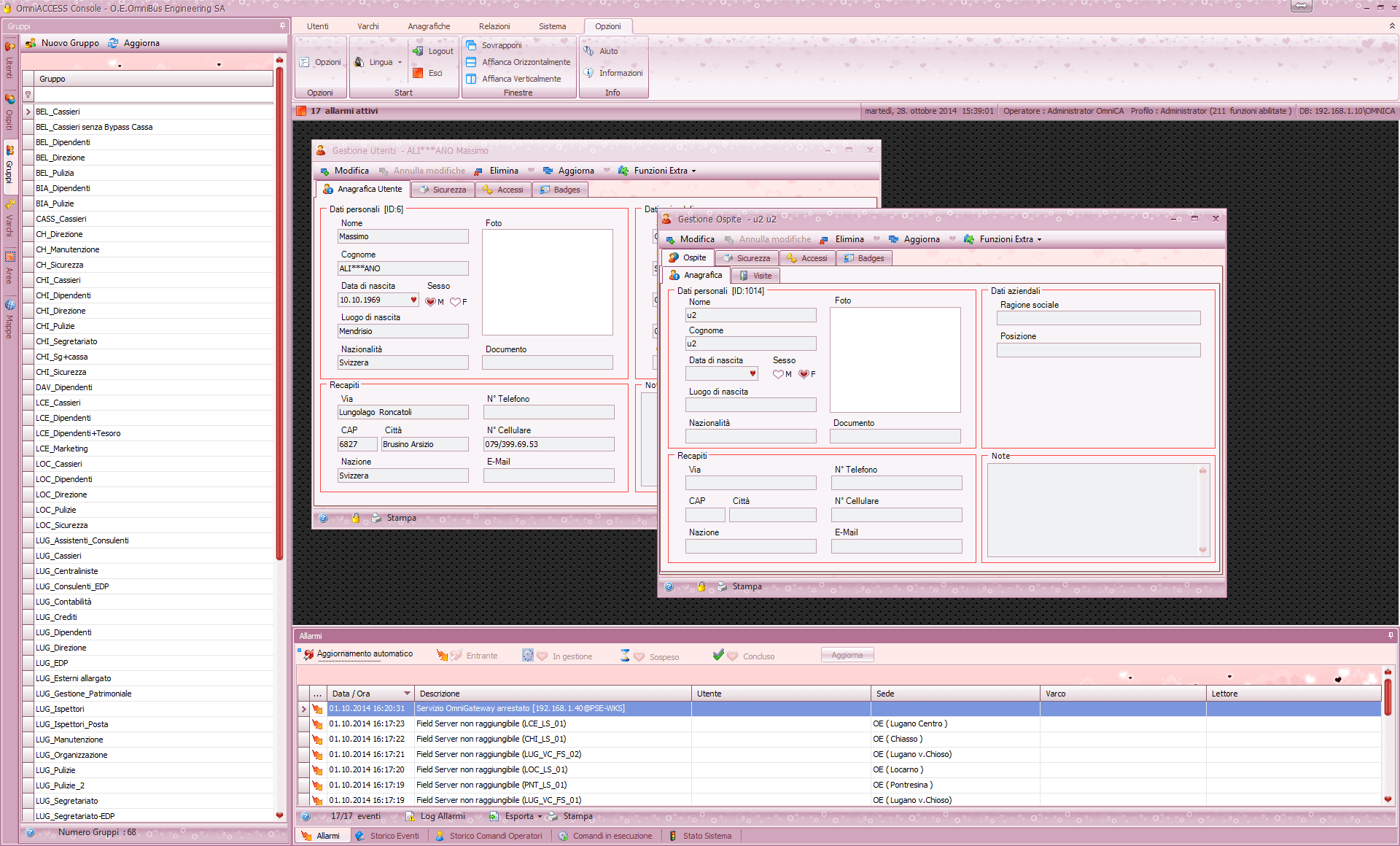Screen dimensions: 1400x846
Task: Open the Utenti sidebar panel
Action: tap(9, 61)
